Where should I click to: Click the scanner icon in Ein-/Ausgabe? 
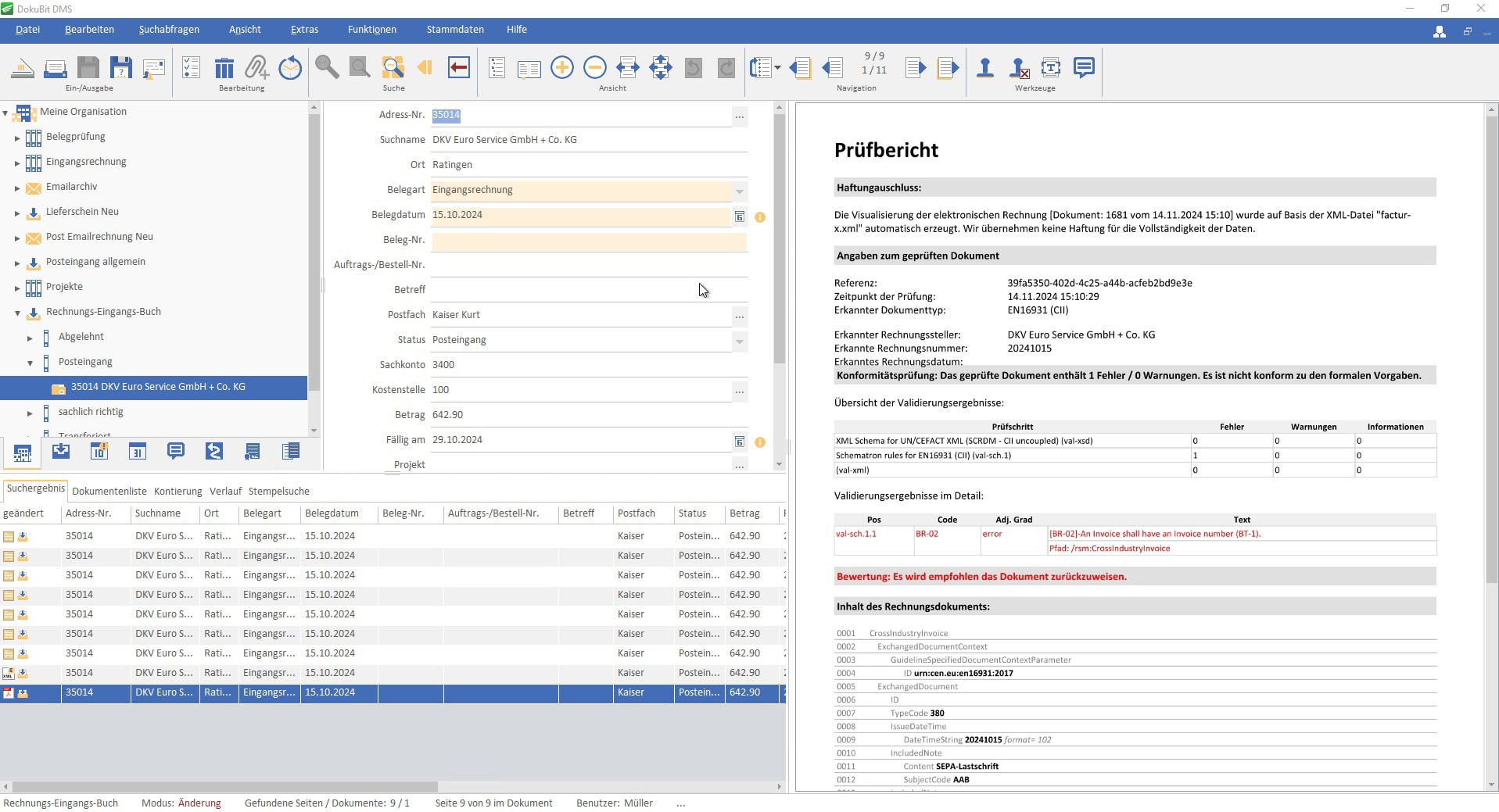click(x=23, y=69)
